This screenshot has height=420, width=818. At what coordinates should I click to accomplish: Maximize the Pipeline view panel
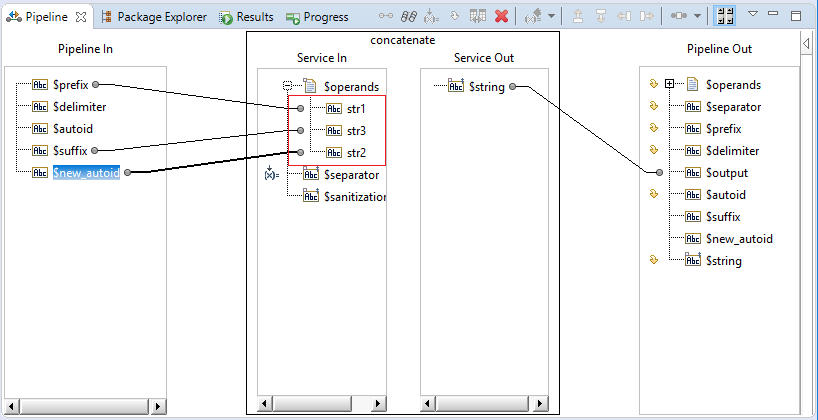point(796,16)
